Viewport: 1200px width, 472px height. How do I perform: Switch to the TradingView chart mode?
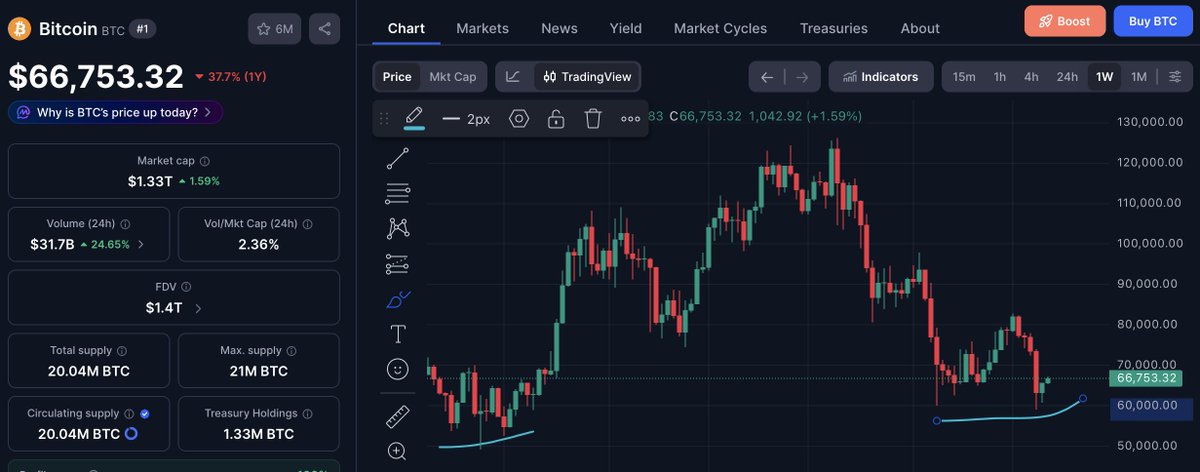click(x=586, y=77)
